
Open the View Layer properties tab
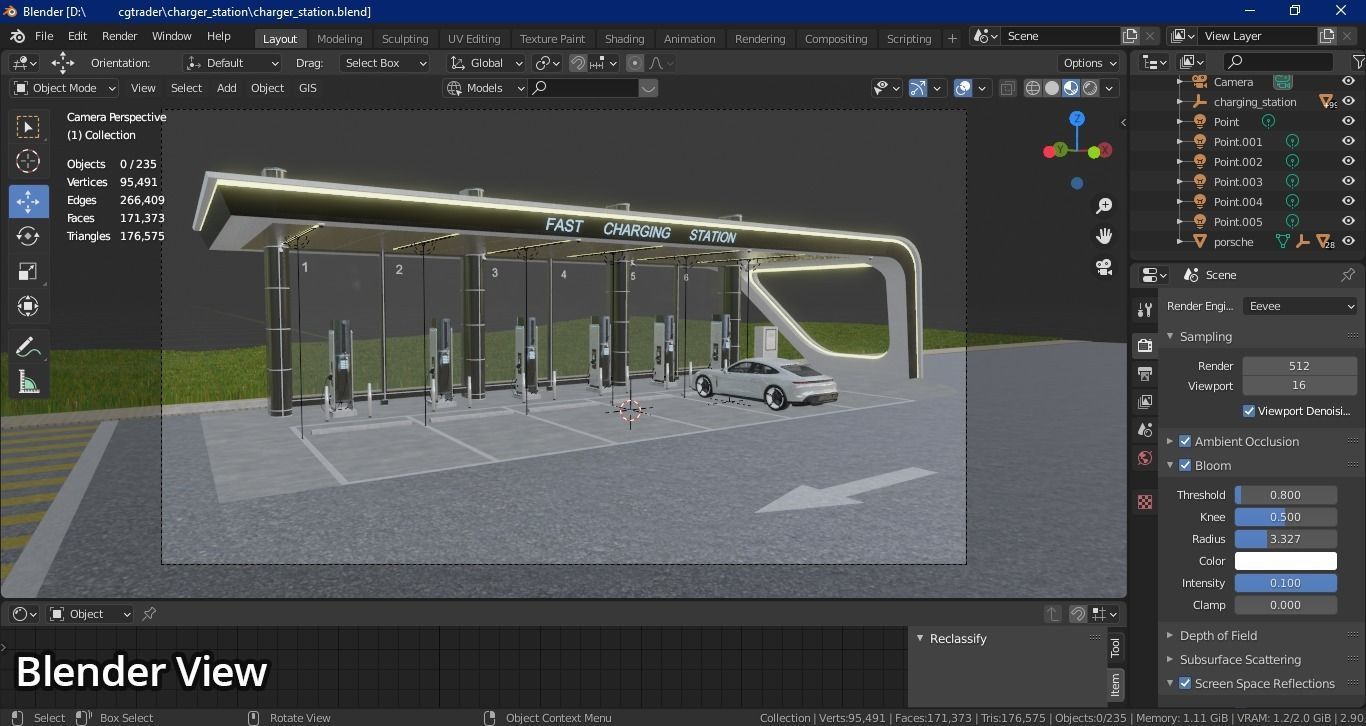coord(1145,401)
